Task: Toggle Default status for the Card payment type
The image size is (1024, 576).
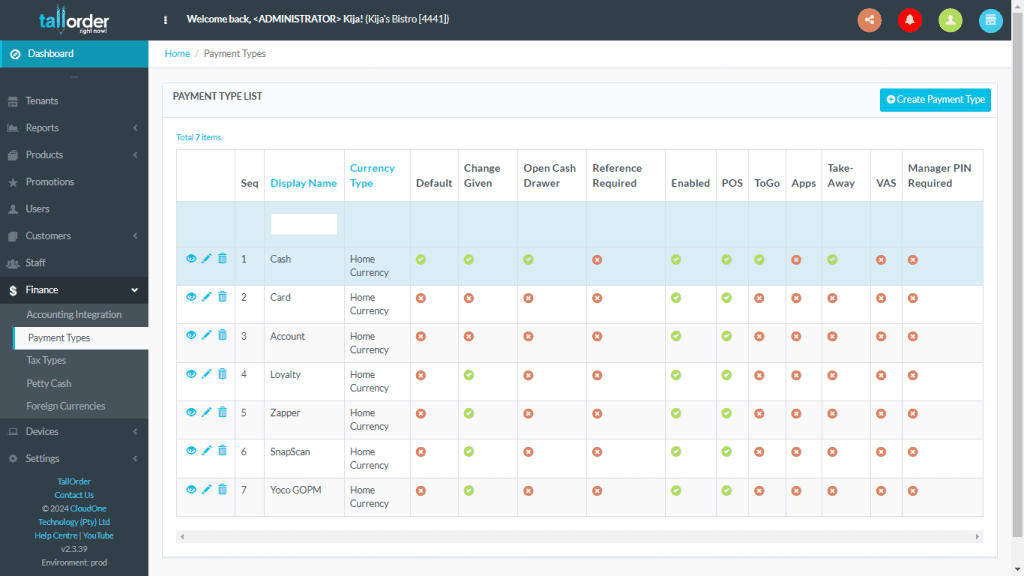Action: 420,297
